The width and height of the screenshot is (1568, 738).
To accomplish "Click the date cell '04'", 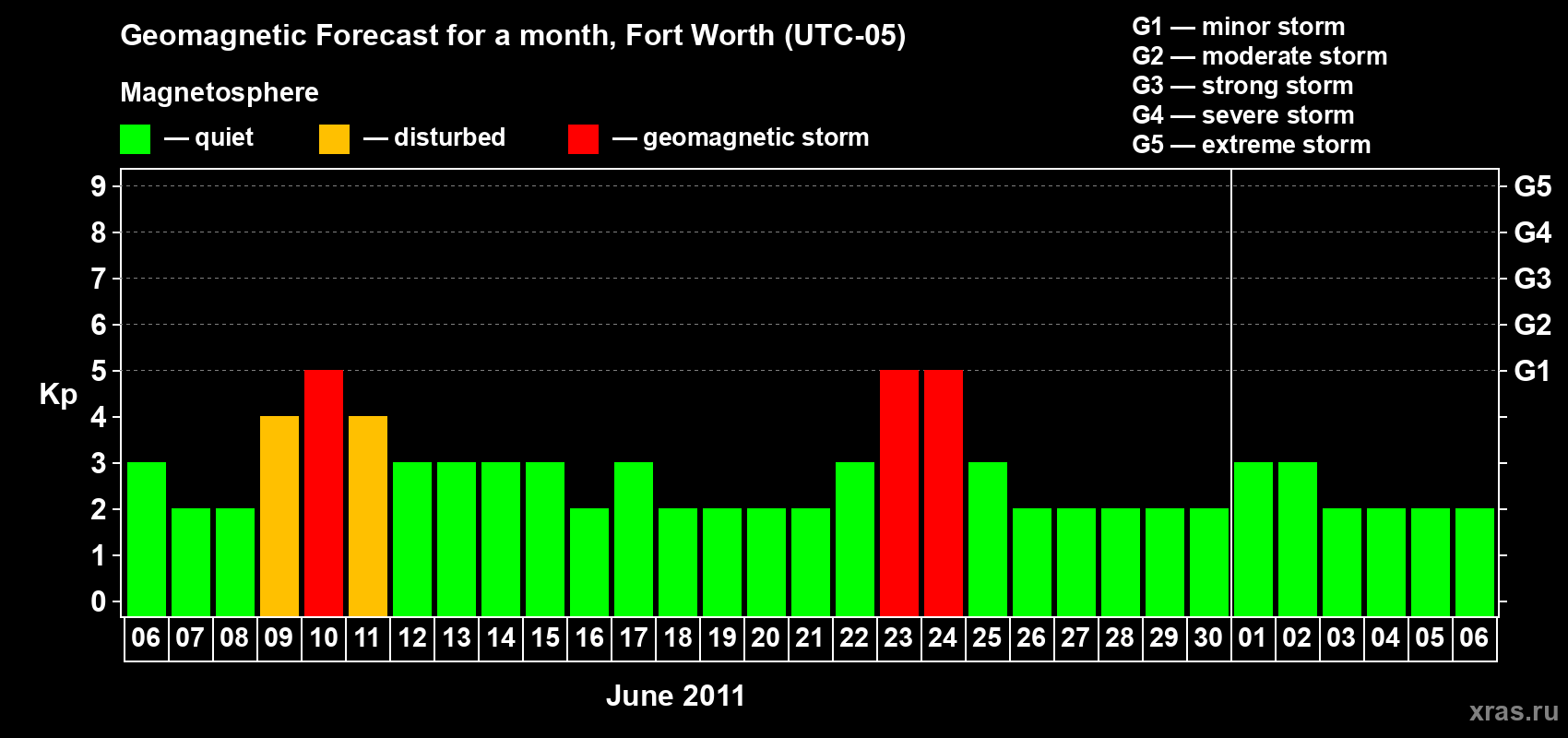I will click(1385, 638).
